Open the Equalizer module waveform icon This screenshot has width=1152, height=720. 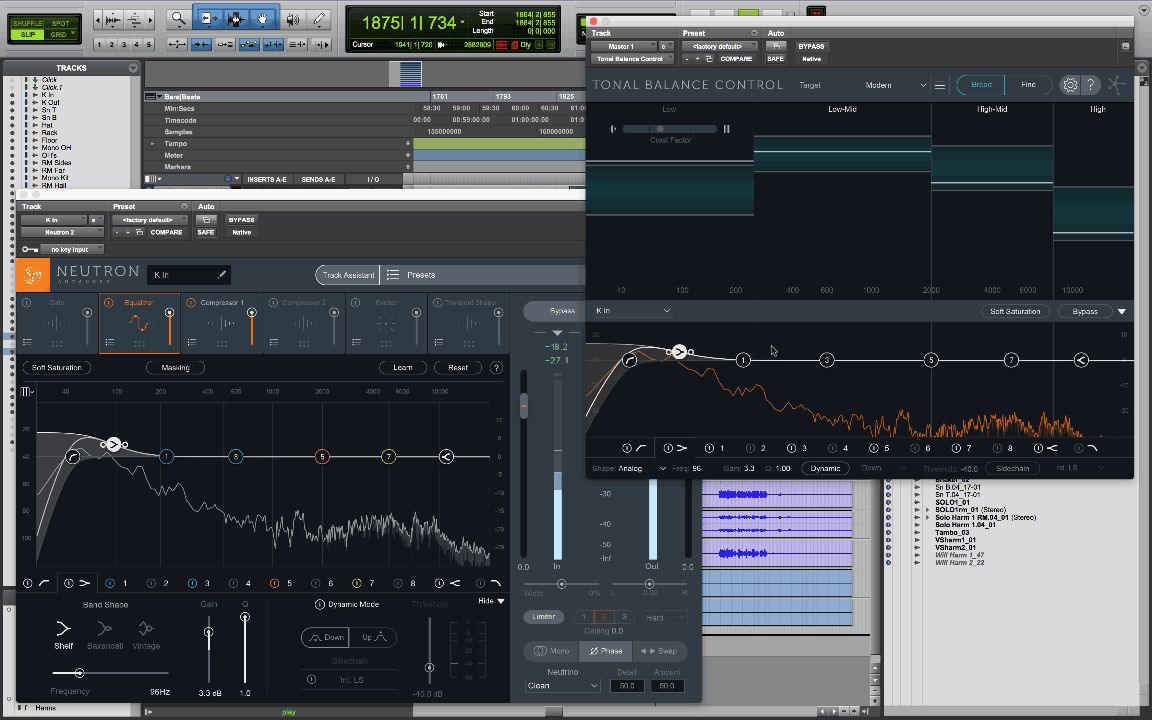(x=139, y=323)
